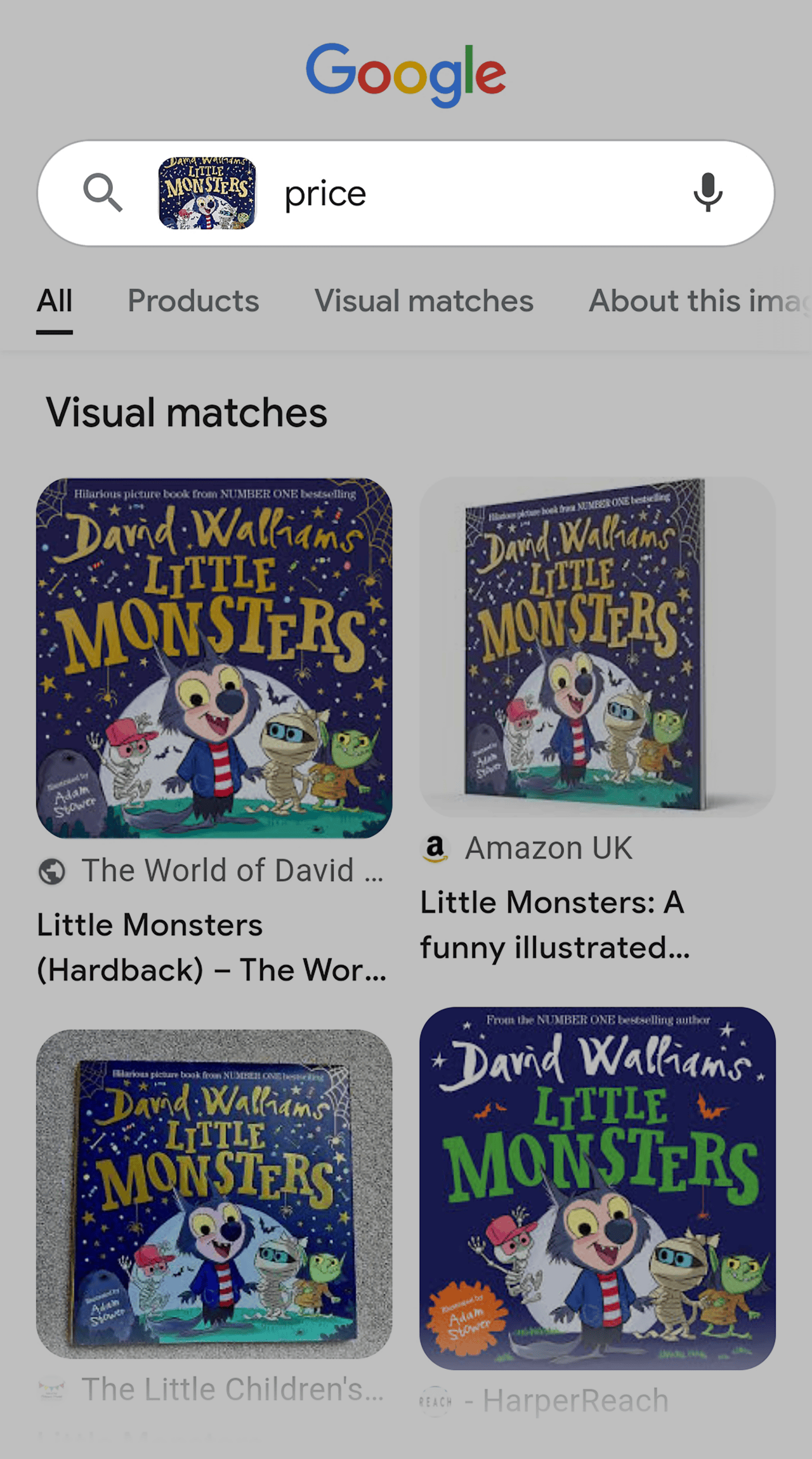Image resolution: width=812 pixels, height=1459 pixels.
Task: Tap the globe icon beside The World of David
Action: click(x=52, y=871)
